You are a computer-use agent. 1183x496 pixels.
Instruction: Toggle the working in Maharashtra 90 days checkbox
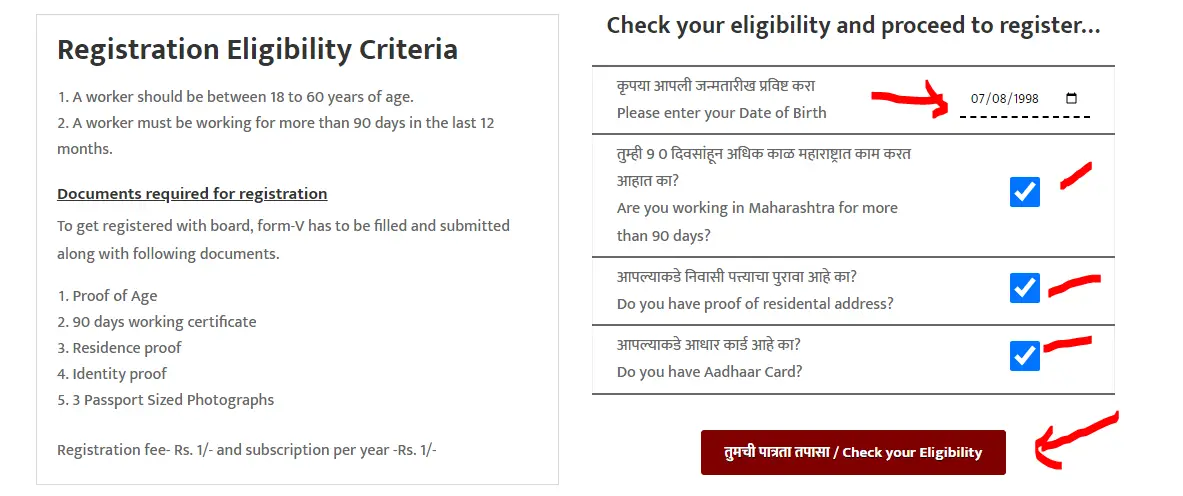pyautogui.click(x=1025, y=192)
